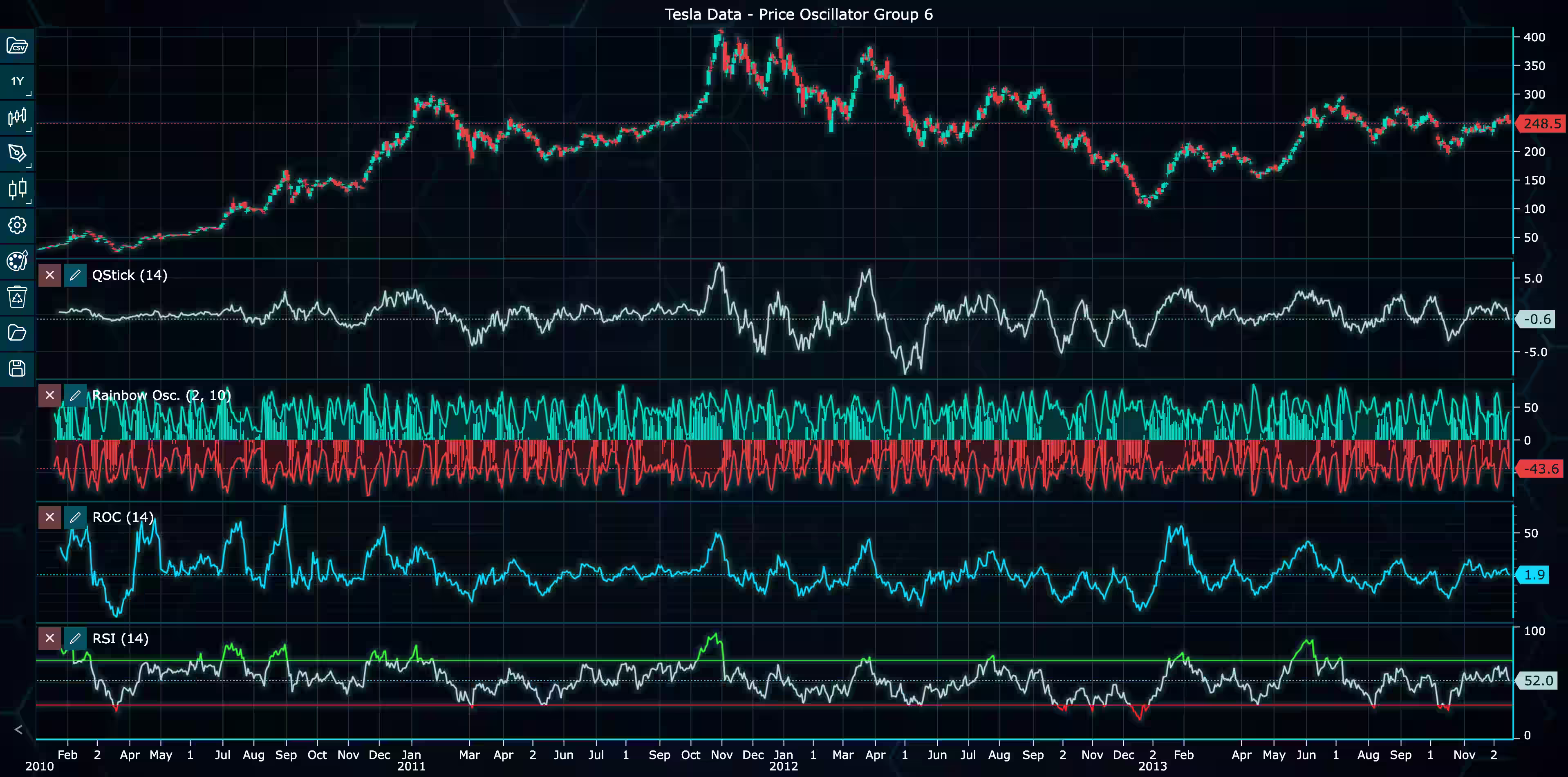Click the RSI (14) panel label
1568x777 pixels.
[121, 639]
